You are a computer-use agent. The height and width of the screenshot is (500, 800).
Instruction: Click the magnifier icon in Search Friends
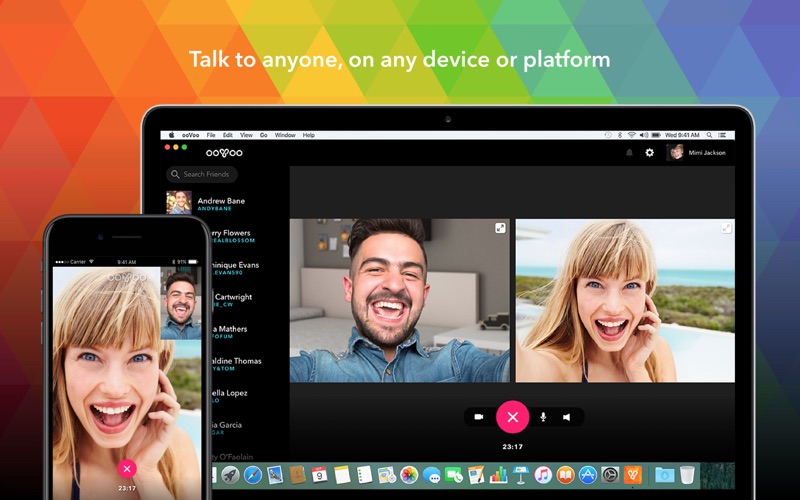point(176,174)
